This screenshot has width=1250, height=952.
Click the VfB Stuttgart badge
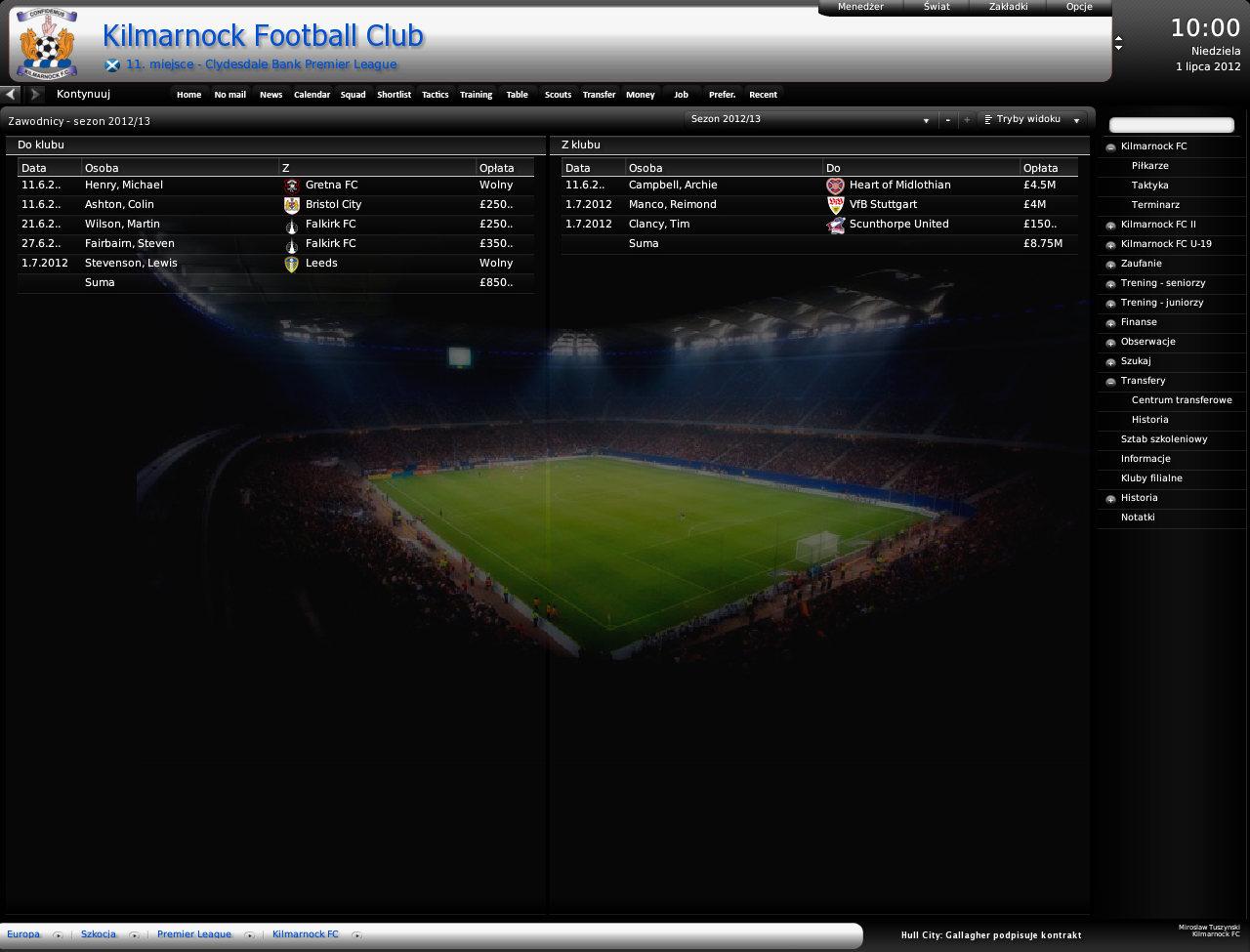point(835,205)
